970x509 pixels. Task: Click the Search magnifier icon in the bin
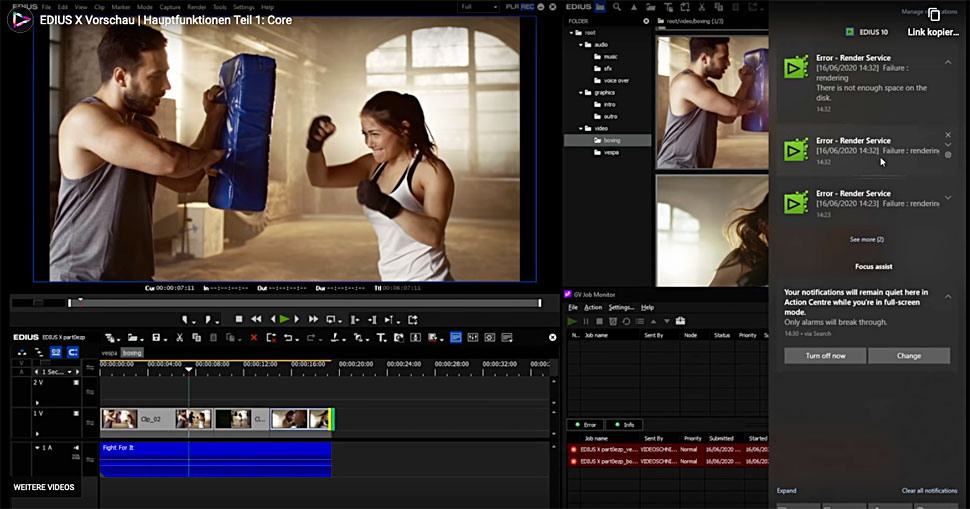[x=617, y=7]
